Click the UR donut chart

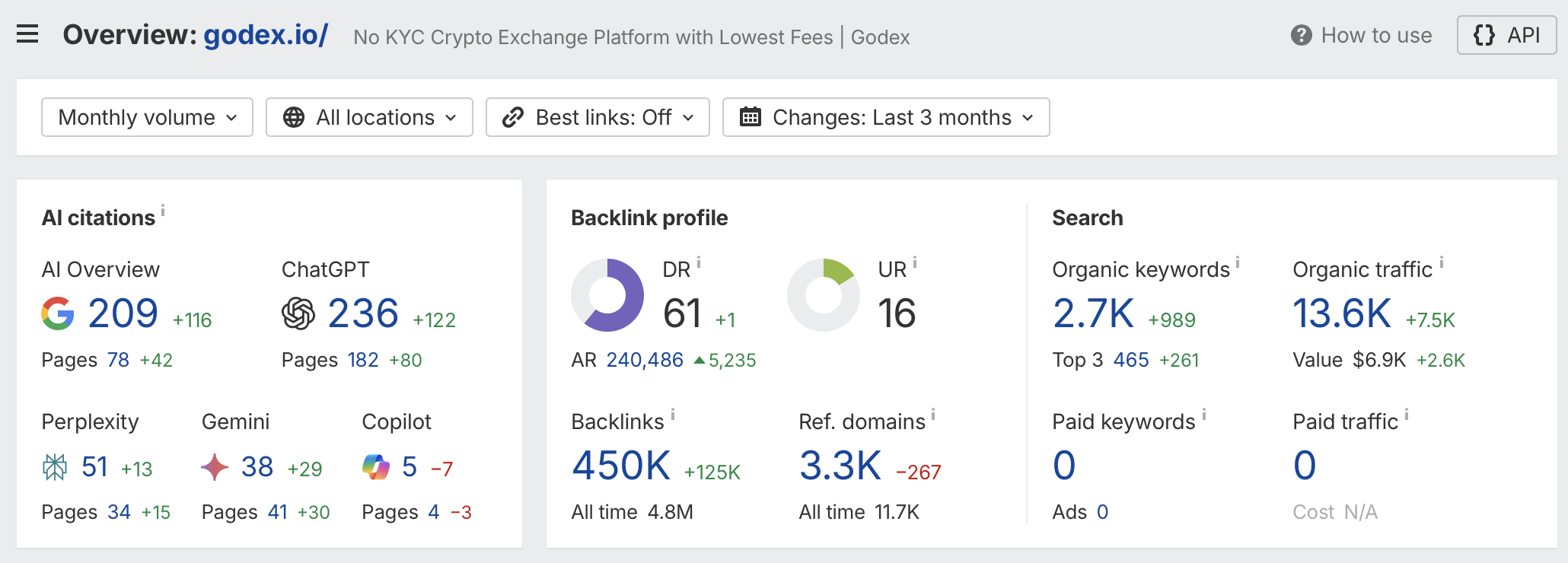[824, 295]
